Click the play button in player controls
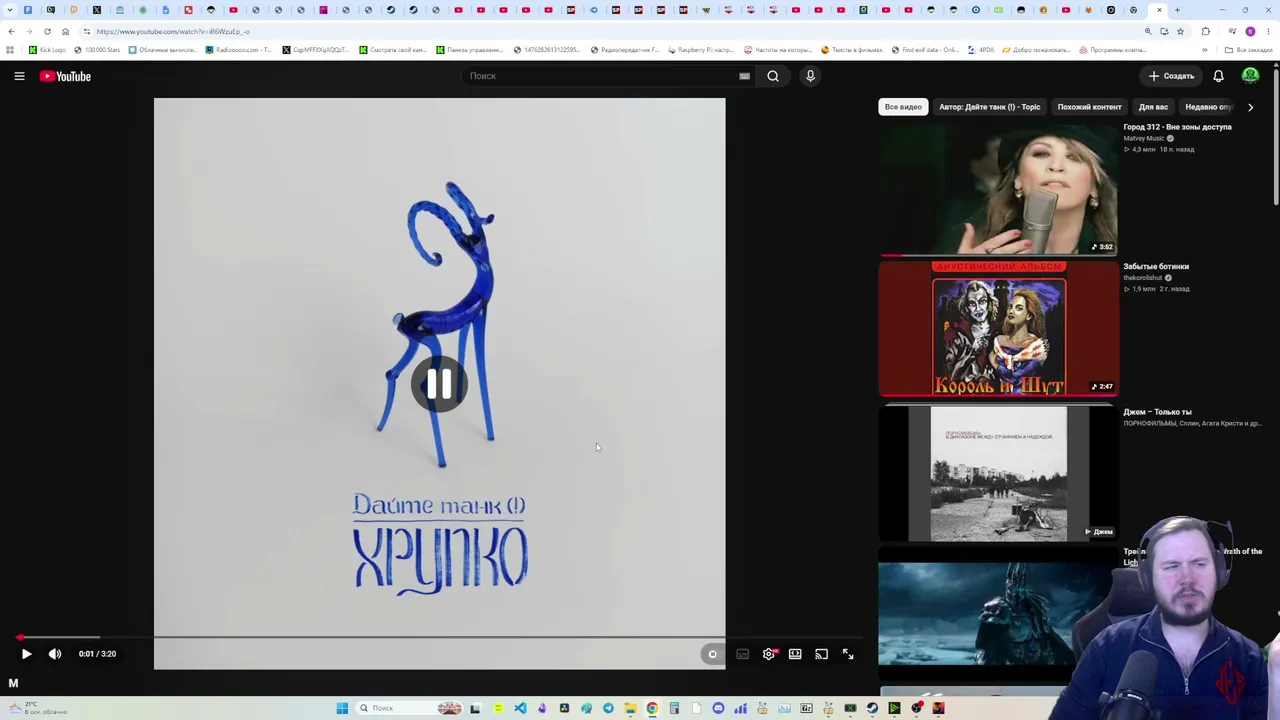Viewport: 1280px width, 720px height. [x=27, y=654]
